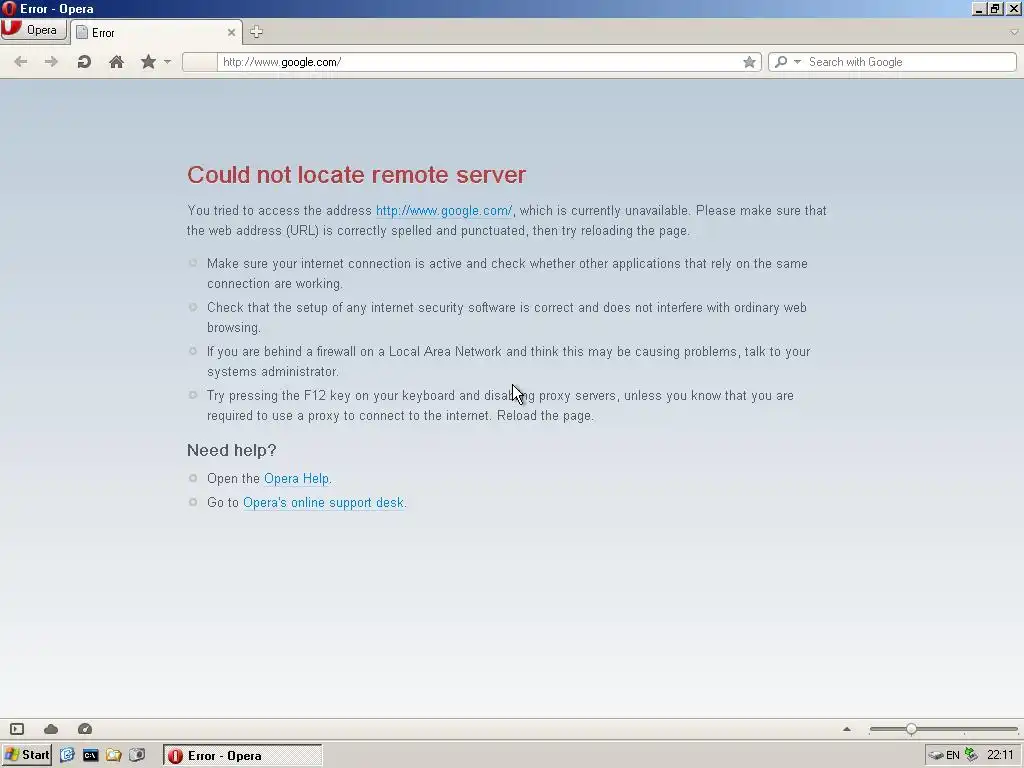Click the network tray icon

click(972, 756)
